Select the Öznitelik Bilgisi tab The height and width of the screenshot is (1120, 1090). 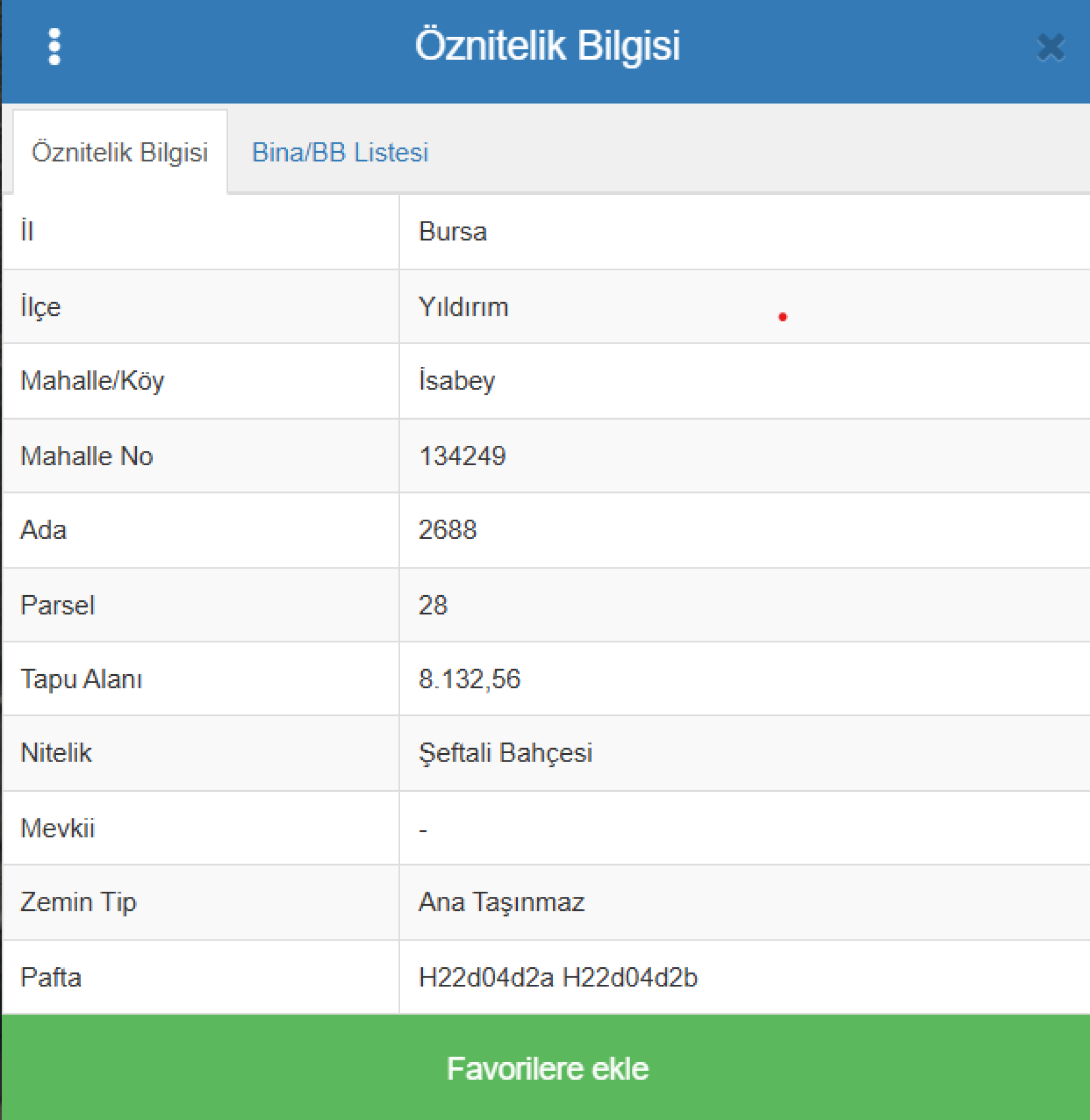tap(120, 152)
